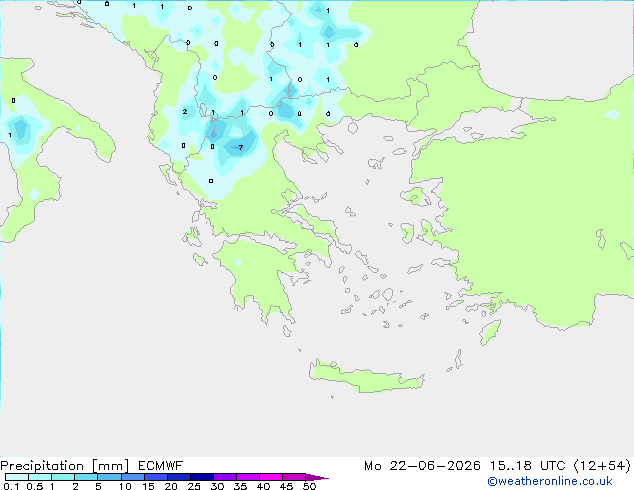Click the above-50 mm arrow tip of legend
This screenshot has height=490, width=634.
tap(317, 477)
